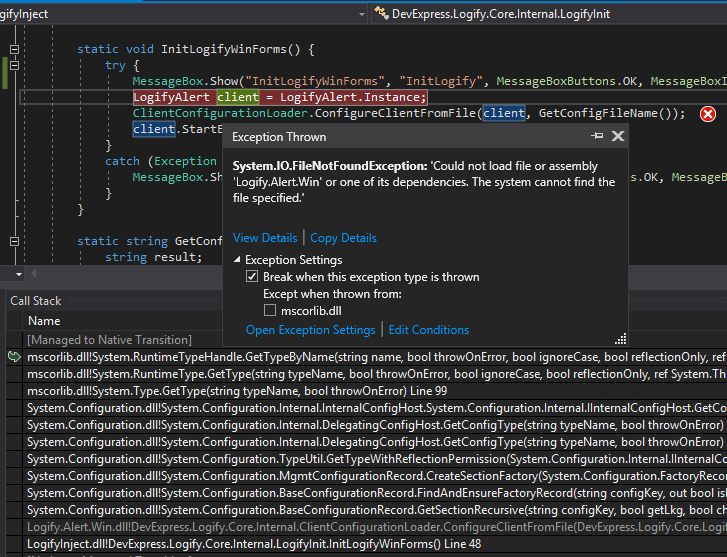Open Exception Settings link

(310, 330)
